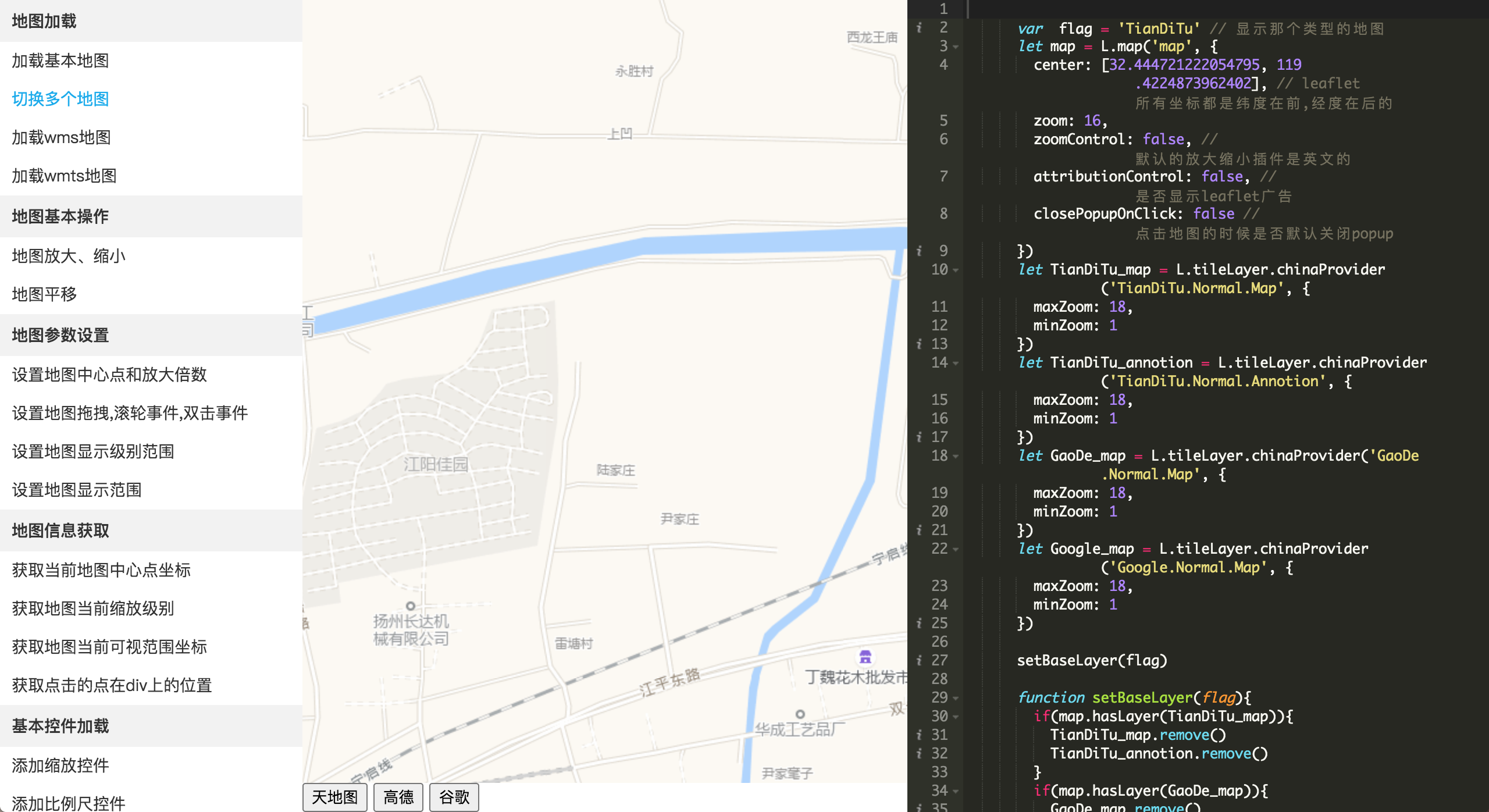The image size is (1489, 812).
Task: Open 地图放大、缩小 example
Action: point(69,256)
